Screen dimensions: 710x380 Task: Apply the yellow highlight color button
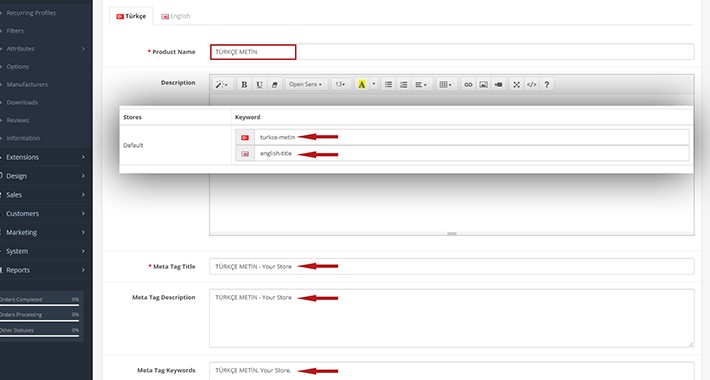click(361, 84)
